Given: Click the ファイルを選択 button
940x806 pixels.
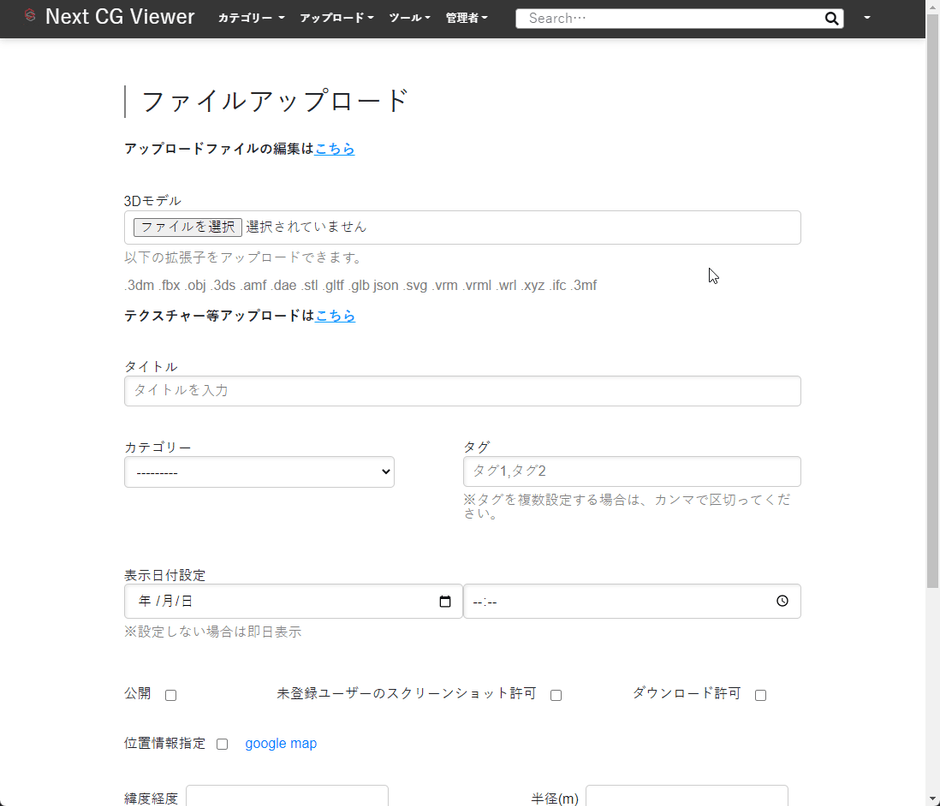Looking at the screenshot, I should coord(186,227).
